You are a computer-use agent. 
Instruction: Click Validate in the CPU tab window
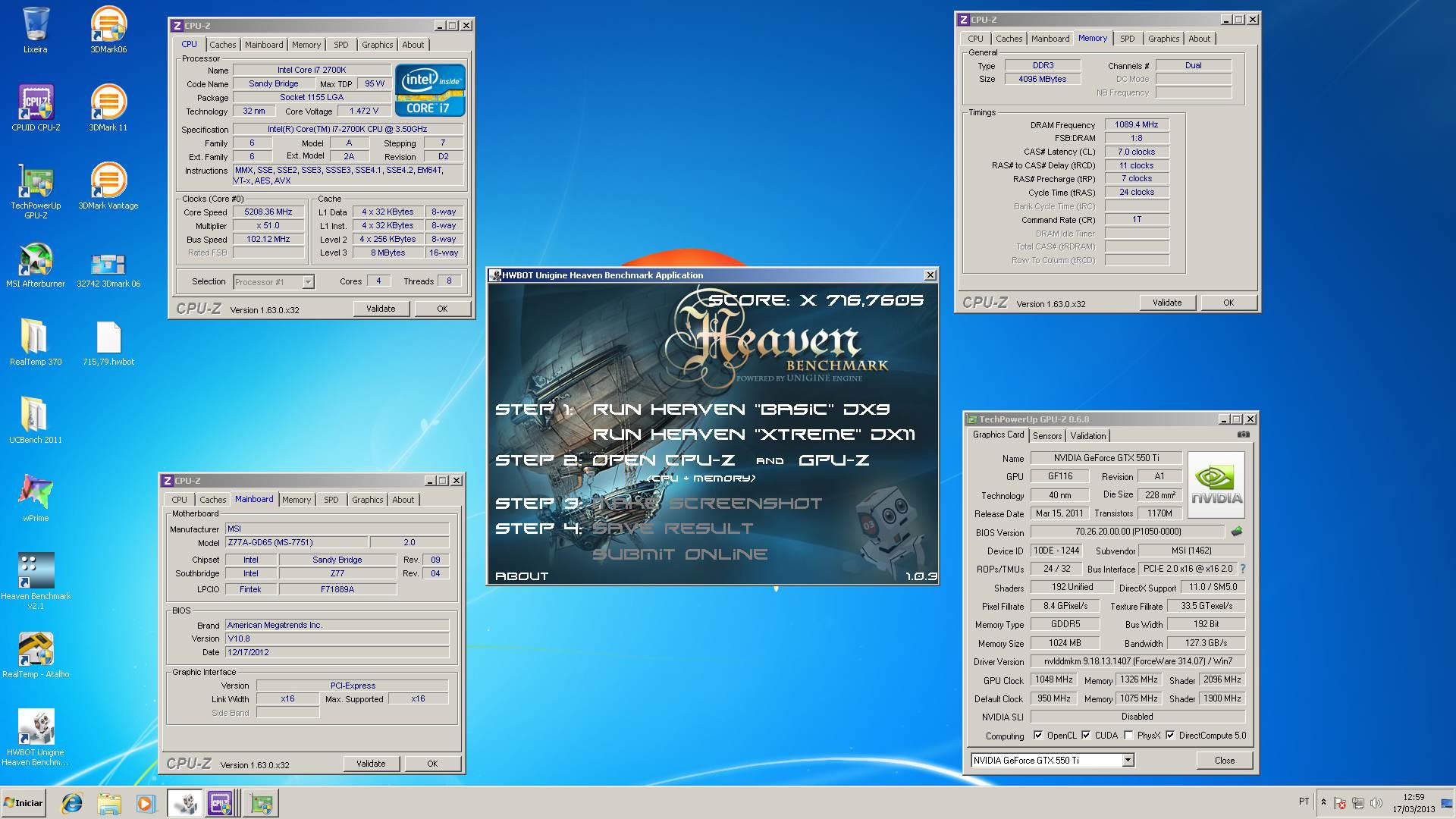click(x=381, y=309)
